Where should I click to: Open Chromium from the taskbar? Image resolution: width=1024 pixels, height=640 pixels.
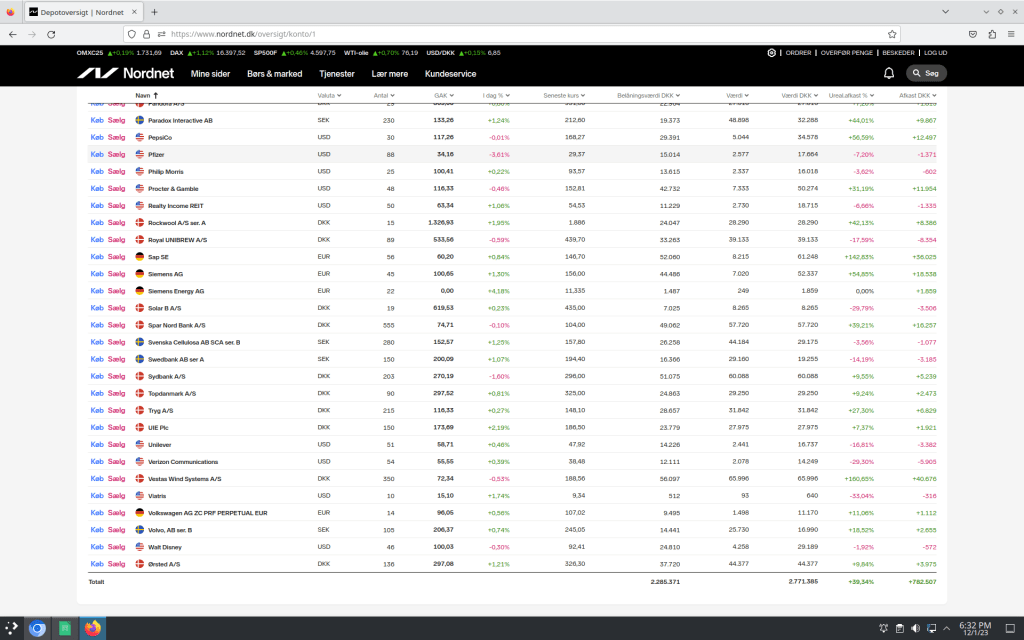tap(37, 628)
